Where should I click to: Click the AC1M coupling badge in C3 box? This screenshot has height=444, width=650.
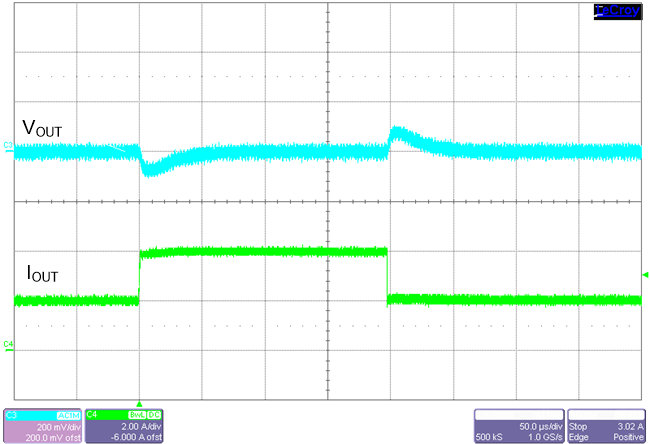coord(67,413)
